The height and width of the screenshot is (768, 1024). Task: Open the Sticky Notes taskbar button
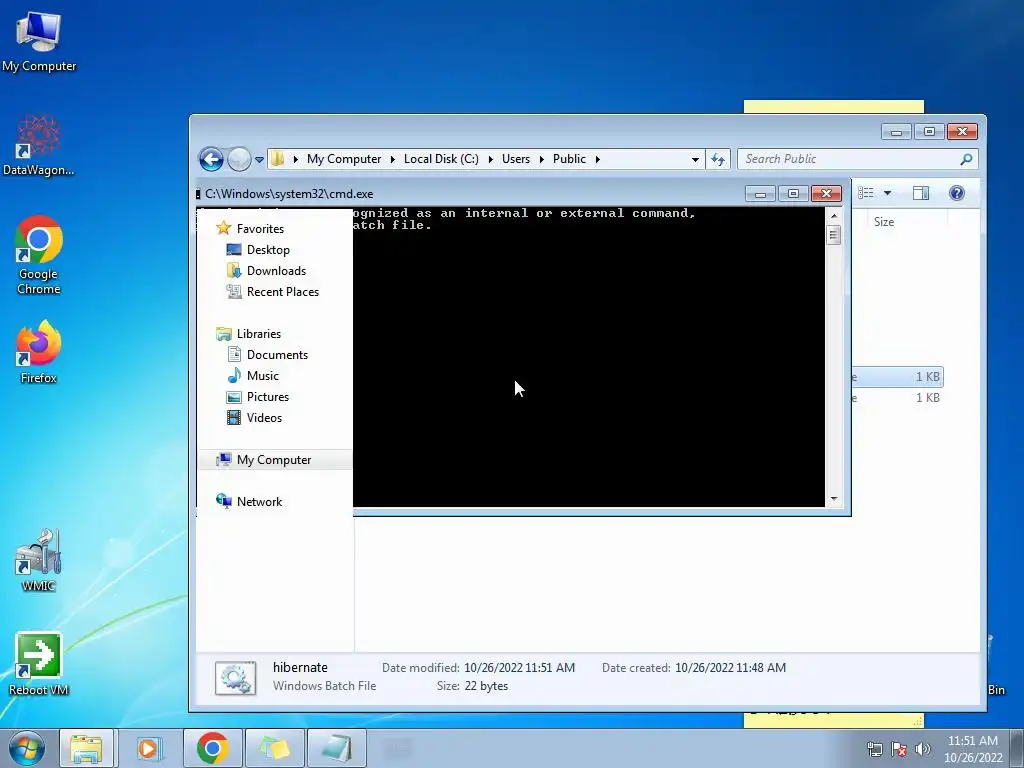click(274, 748)
